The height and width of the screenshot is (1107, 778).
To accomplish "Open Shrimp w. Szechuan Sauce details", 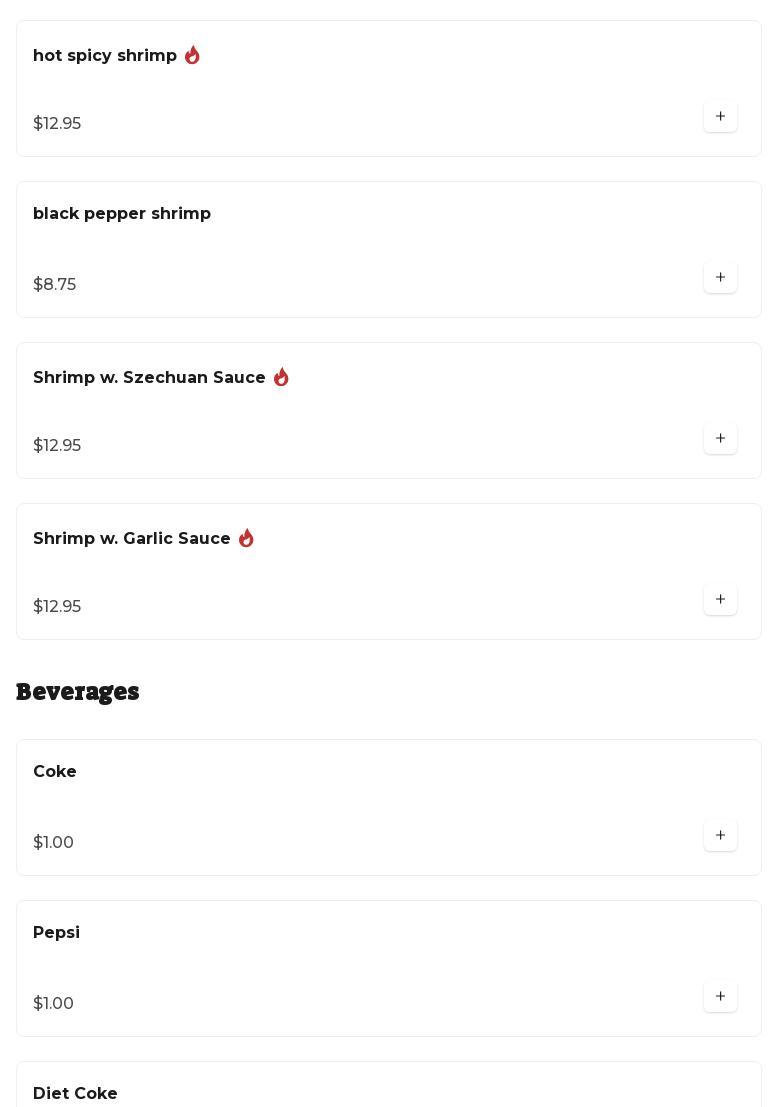I will click(149, 378).
